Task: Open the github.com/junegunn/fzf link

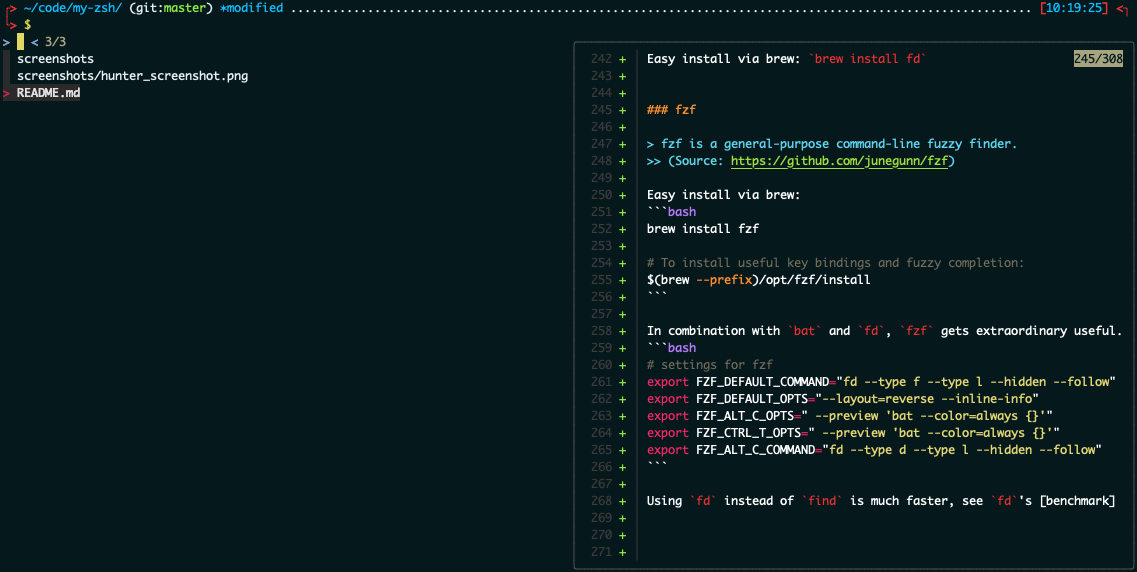Action: point(839,161)
